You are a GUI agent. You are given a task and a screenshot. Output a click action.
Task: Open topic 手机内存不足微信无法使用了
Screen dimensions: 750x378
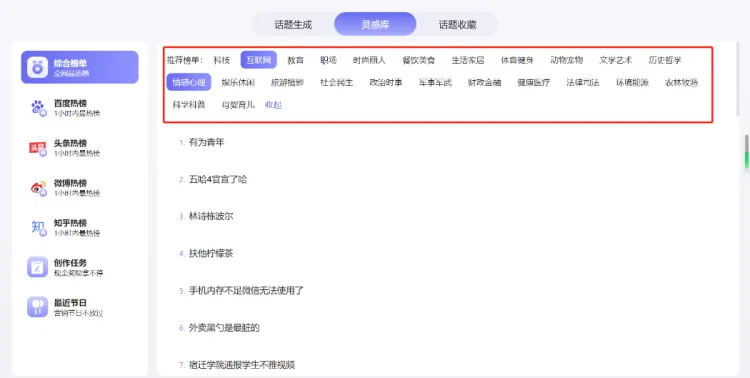(246, 290)
